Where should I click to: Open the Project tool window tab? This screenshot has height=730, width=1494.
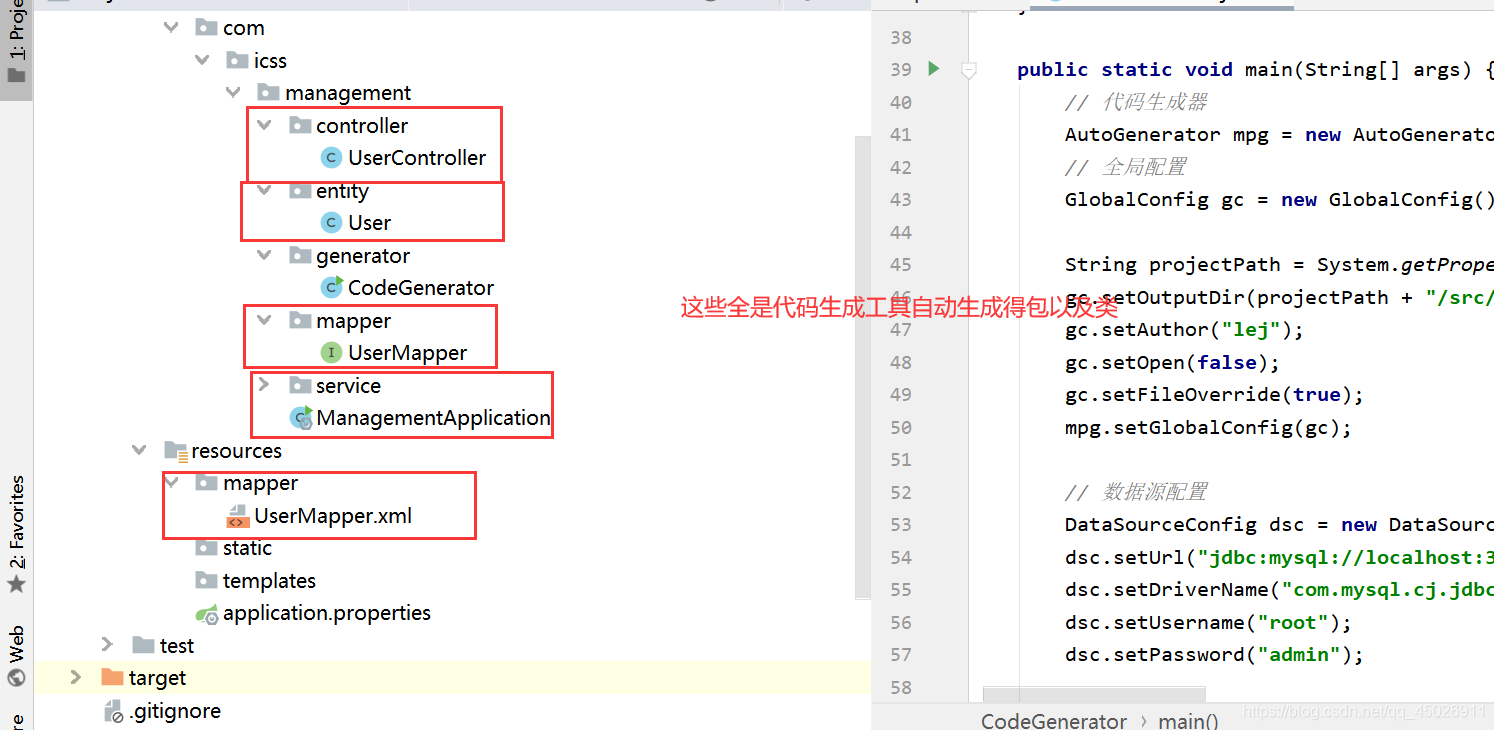click(x=16, y=50)
